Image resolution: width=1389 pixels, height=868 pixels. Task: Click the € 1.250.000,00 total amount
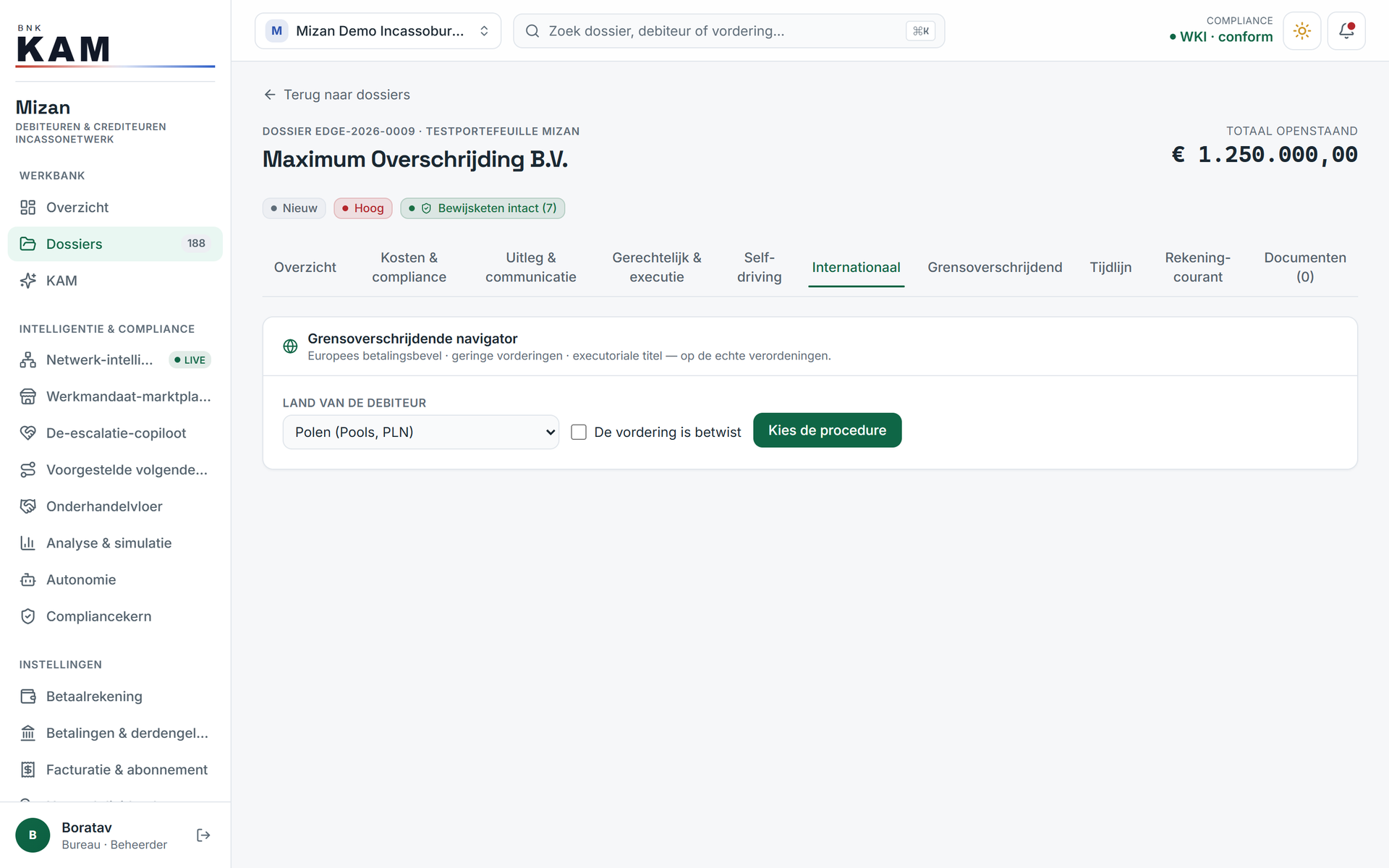click(1265, 155)
